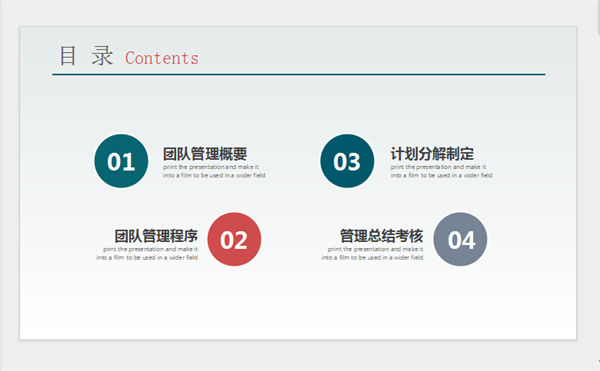Select the heading 团队管理程序
600x371 pixels.
click(156, 236)
